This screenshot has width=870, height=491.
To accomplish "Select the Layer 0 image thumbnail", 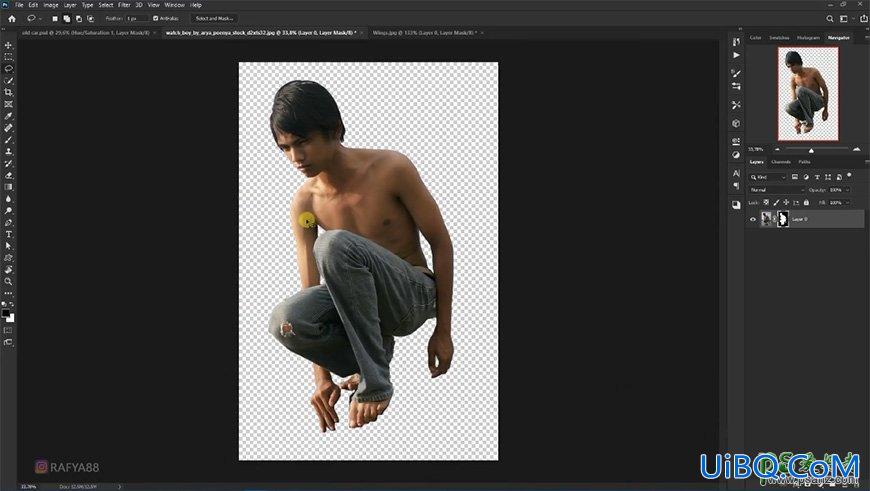I will point(766,219).
